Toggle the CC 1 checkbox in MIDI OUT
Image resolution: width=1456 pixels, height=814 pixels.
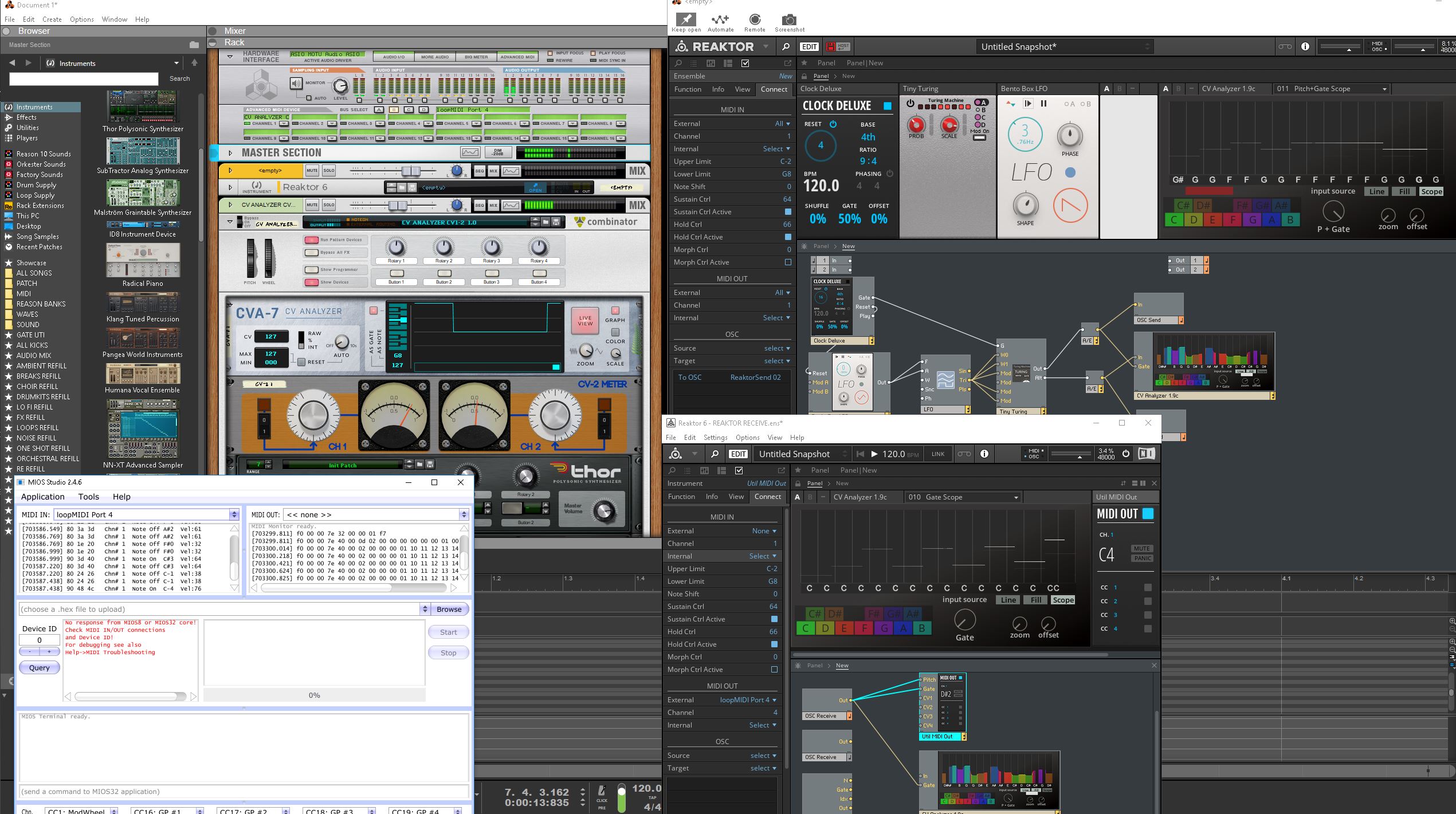pyautogui.click(x=1148, y=587)
